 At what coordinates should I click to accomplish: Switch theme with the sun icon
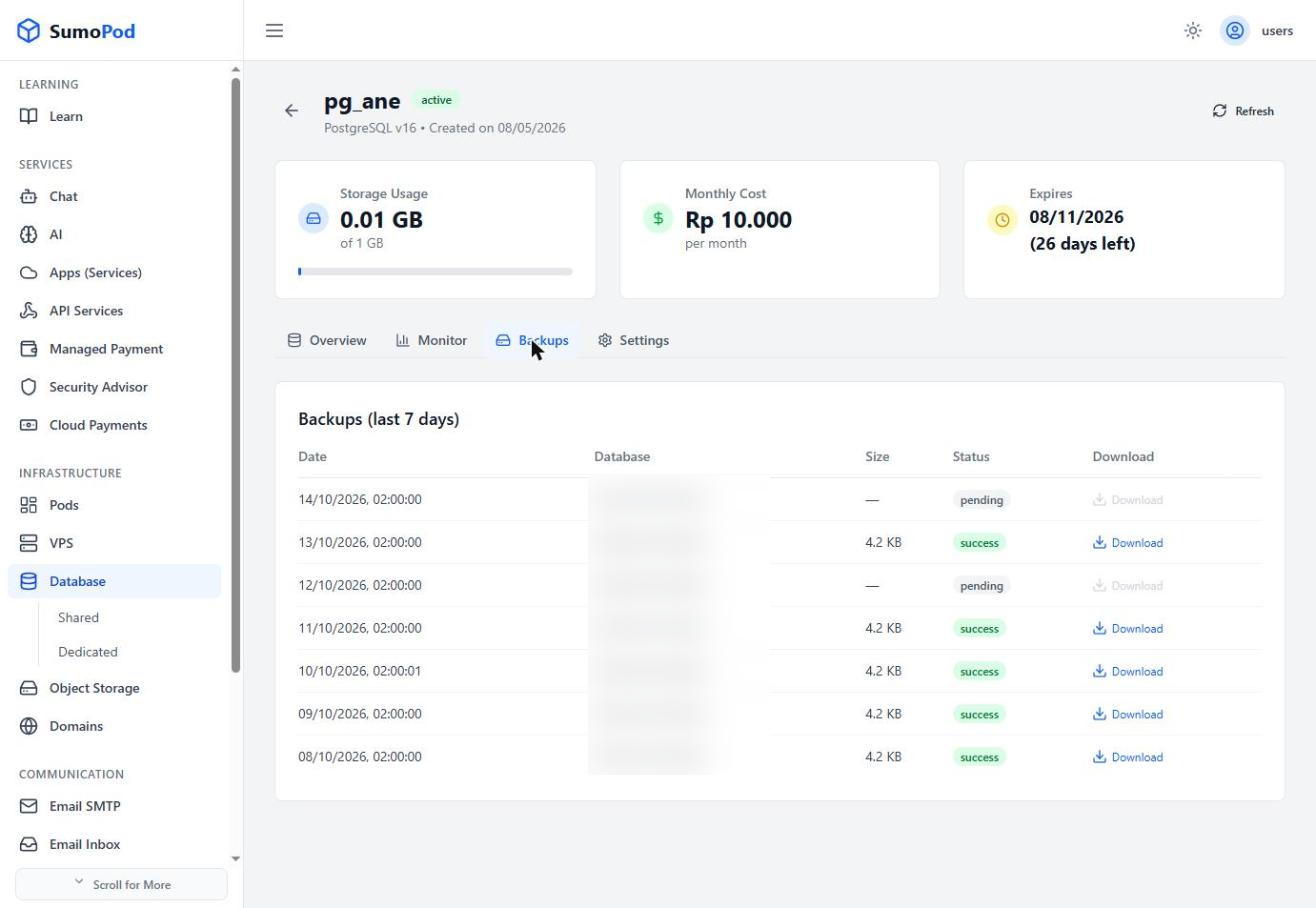(1193, 31)
